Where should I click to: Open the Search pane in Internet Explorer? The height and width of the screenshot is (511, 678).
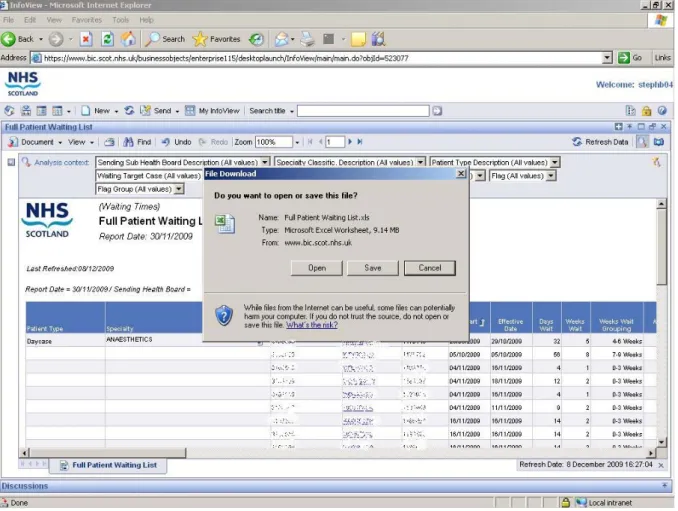tap(165, 39)
